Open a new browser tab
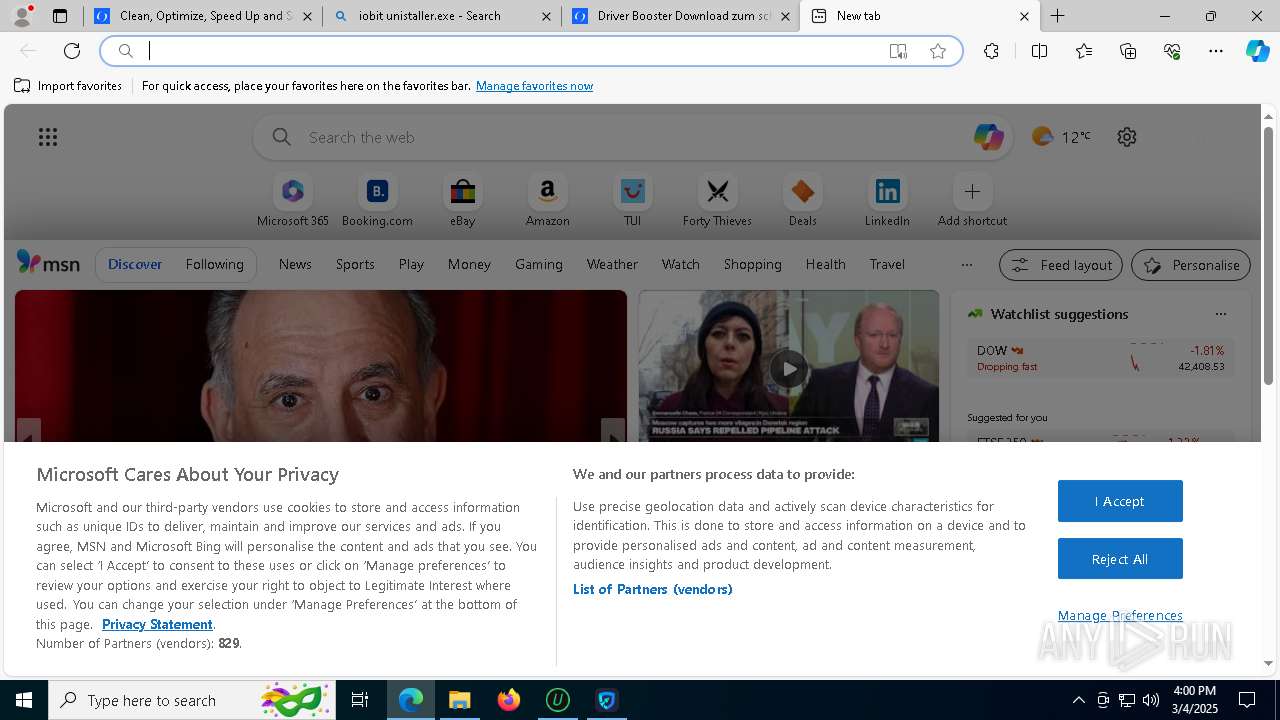This screenshot has width=1280, height=720. (1057, 16)
